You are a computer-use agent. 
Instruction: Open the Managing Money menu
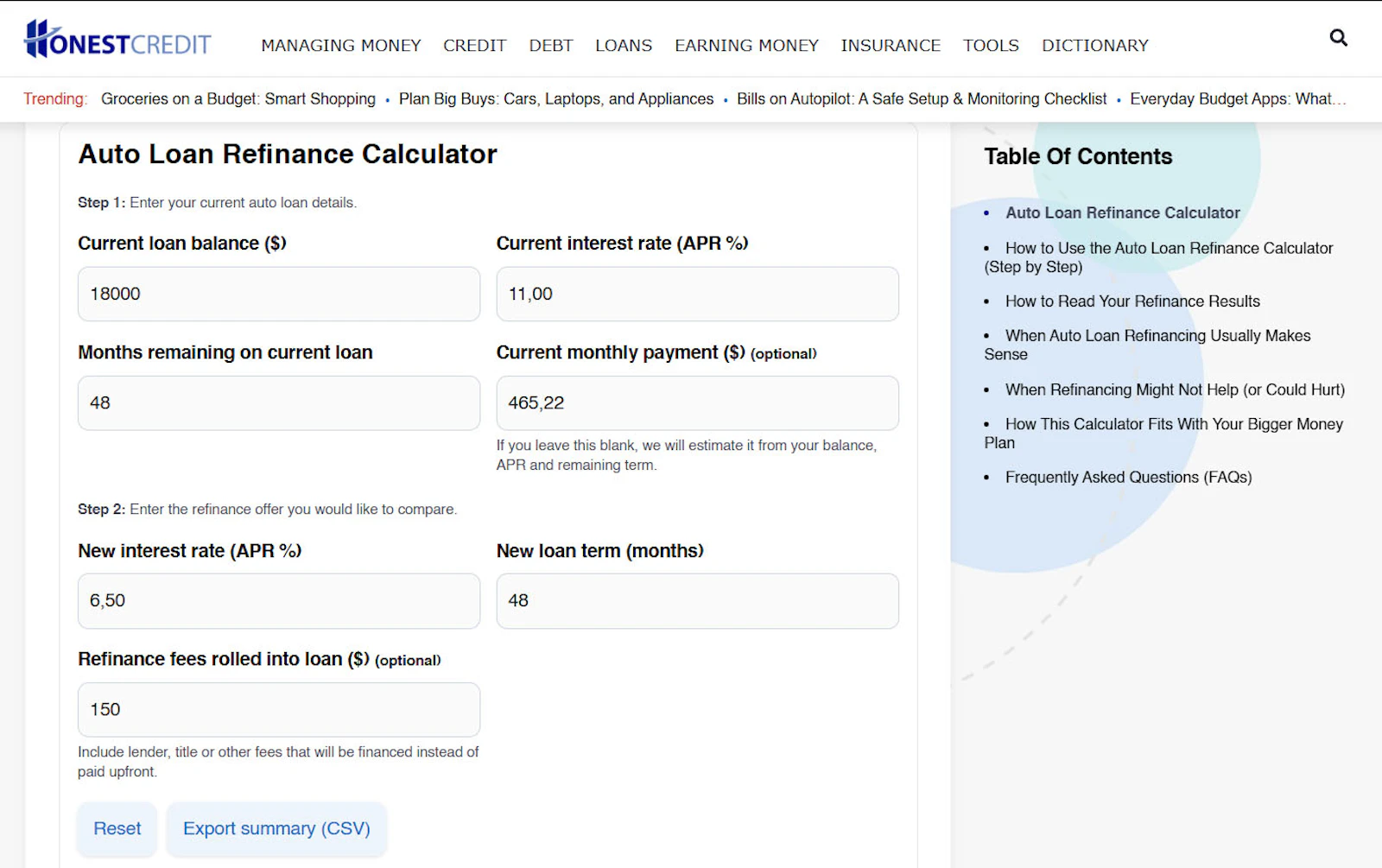pos(341,45)
